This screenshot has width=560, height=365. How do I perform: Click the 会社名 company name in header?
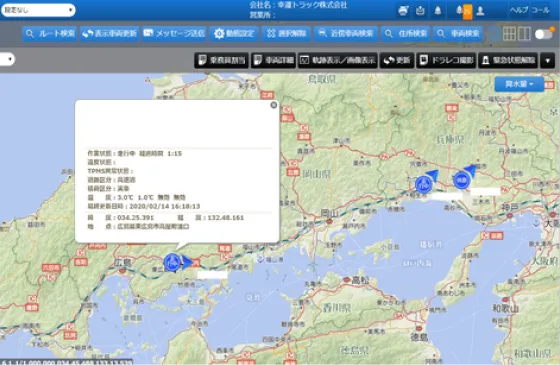click(x=298, y=5)
